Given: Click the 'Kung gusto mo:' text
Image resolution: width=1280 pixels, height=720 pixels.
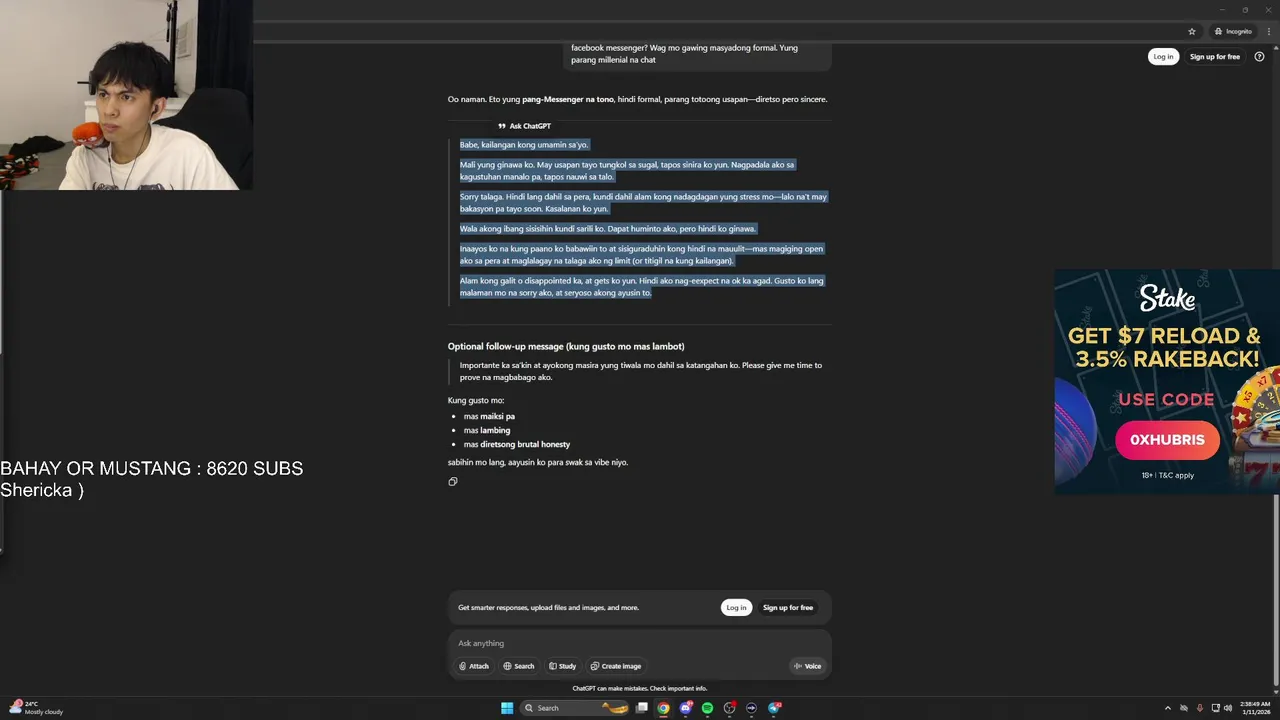Looking at the screenshot, I should [476, 400].
